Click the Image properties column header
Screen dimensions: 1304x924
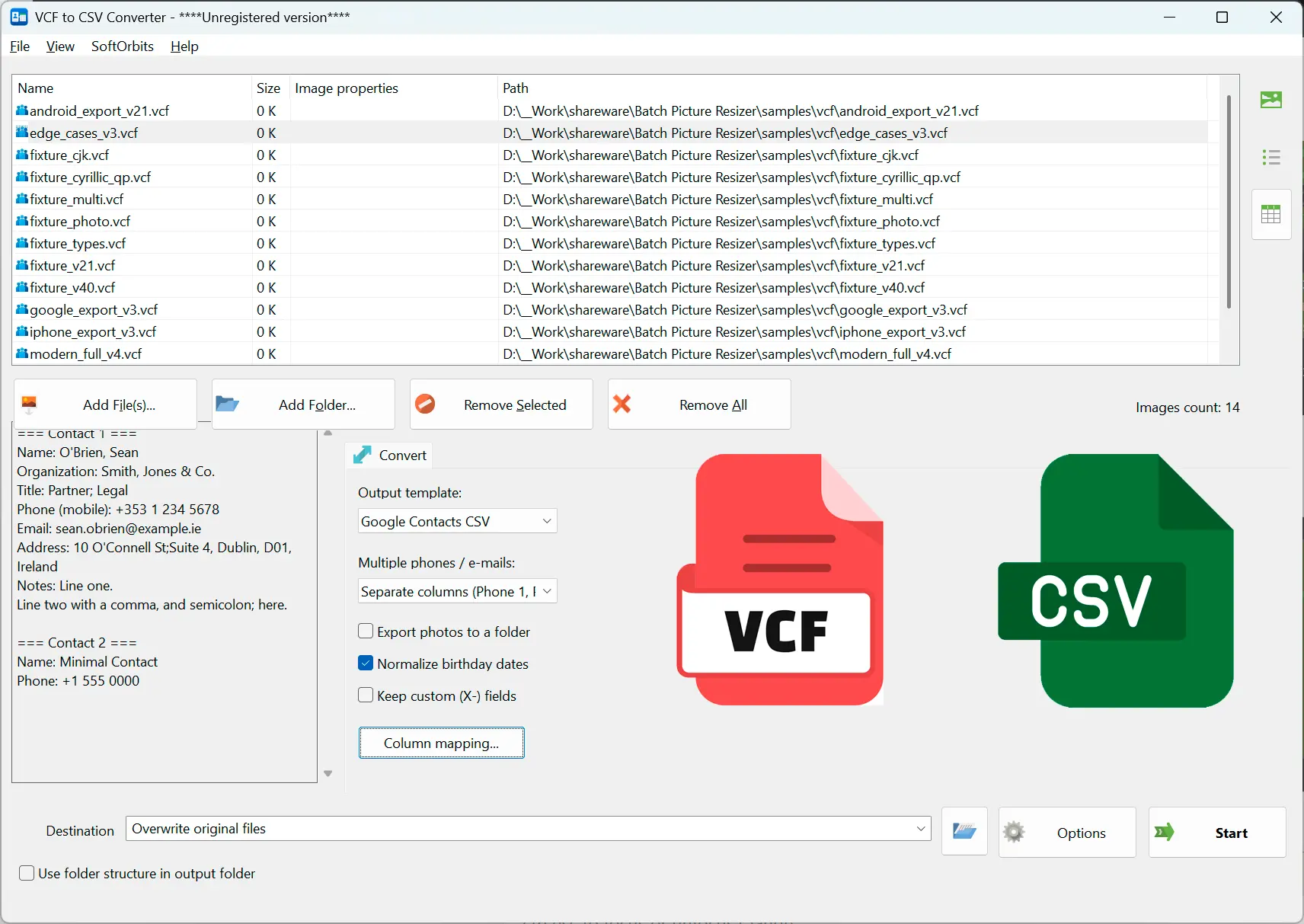394,88
